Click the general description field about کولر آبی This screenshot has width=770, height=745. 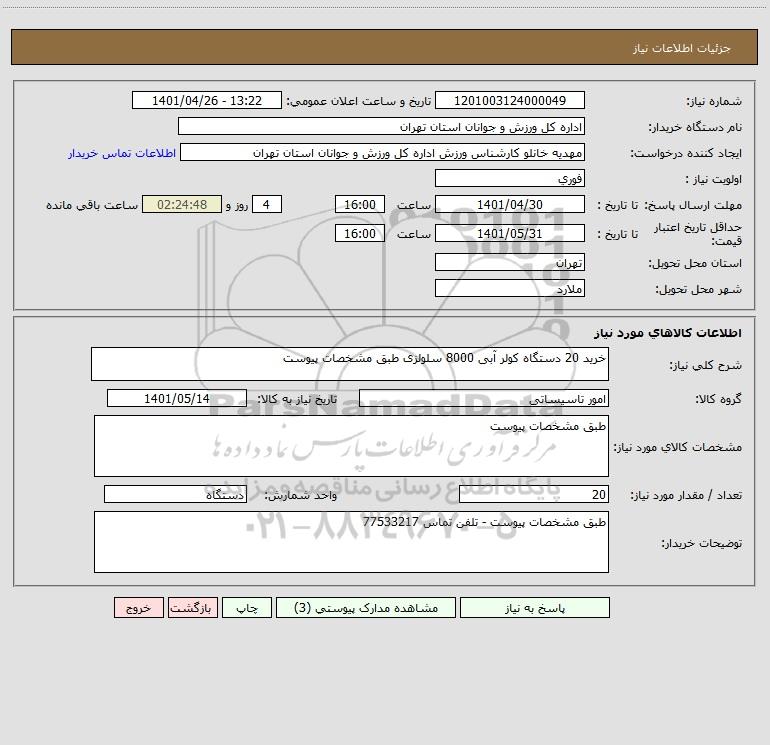click(x=350, y=364)
